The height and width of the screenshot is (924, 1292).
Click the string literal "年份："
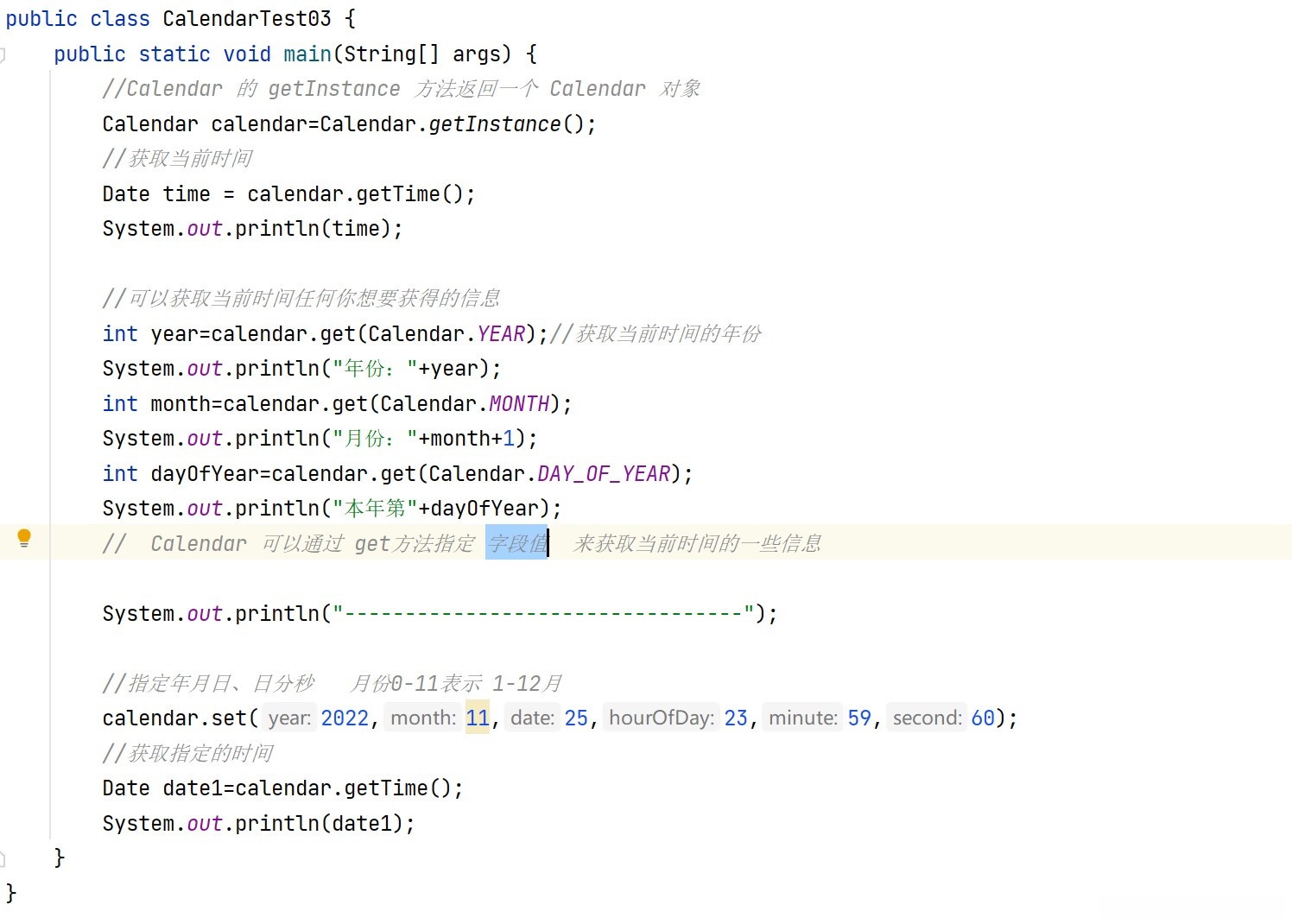point(375,369)
